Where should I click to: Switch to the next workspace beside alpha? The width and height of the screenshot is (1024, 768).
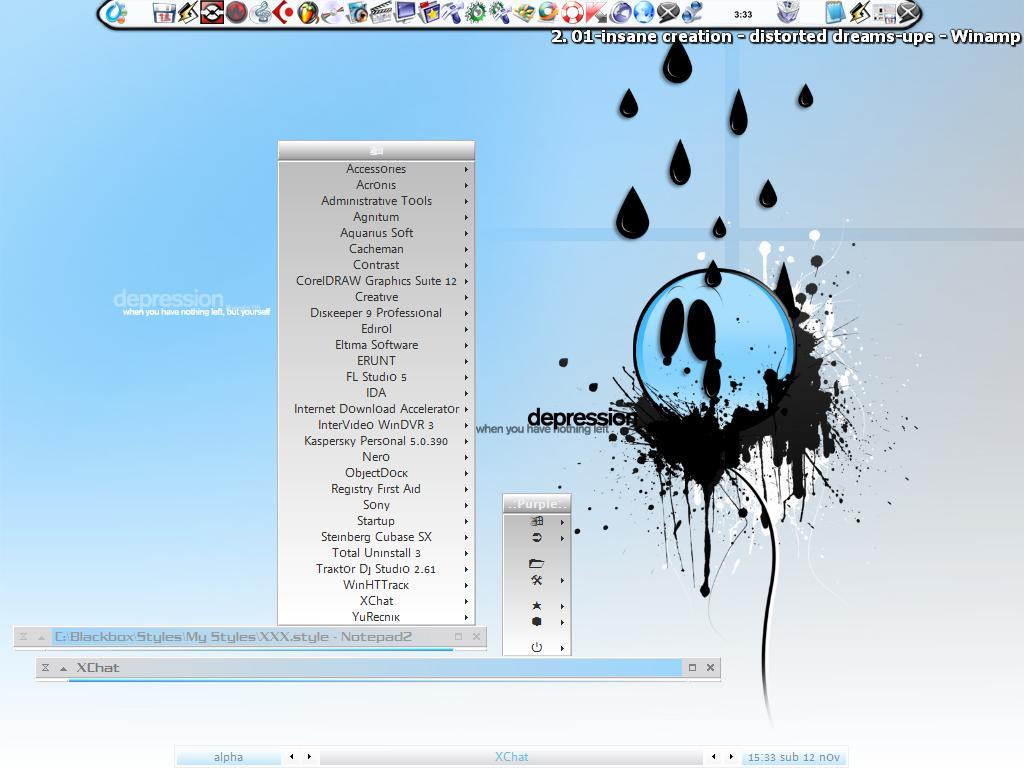pos(309,757)
